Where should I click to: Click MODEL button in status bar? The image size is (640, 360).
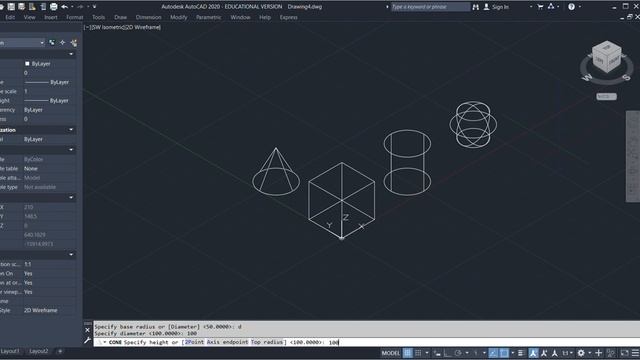point(391,353)
